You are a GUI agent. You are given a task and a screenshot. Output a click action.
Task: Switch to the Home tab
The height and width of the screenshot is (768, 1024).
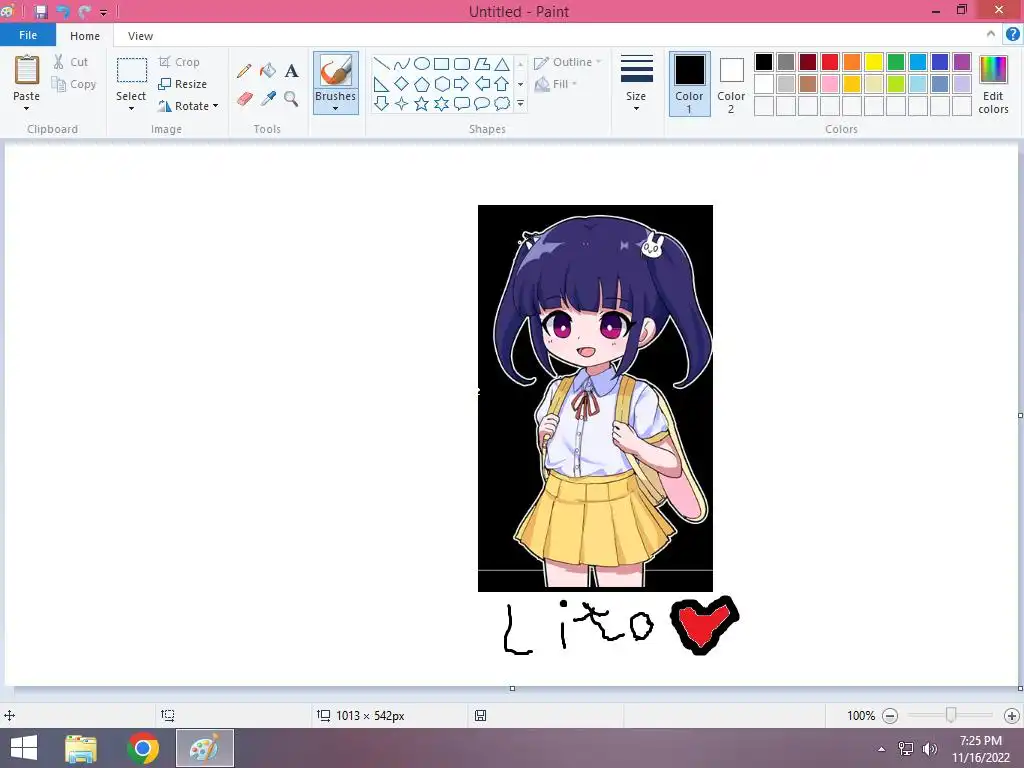coord(85,36)
